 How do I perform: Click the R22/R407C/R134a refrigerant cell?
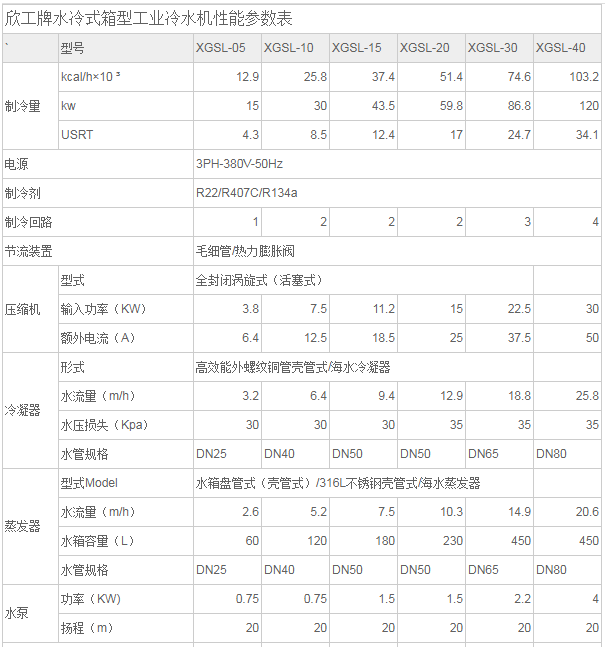coord(247,193)
